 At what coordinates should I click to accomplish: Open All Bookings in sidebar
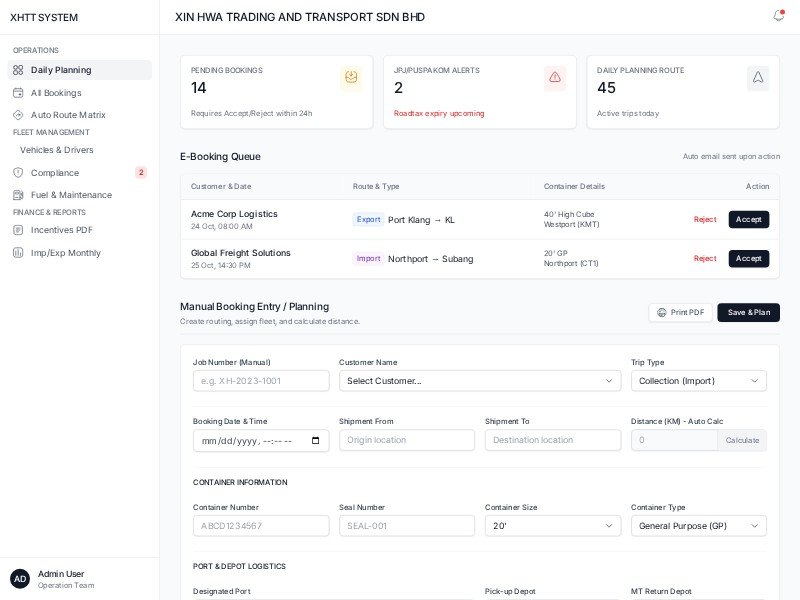pyautogui.click(x=56, y=93)
